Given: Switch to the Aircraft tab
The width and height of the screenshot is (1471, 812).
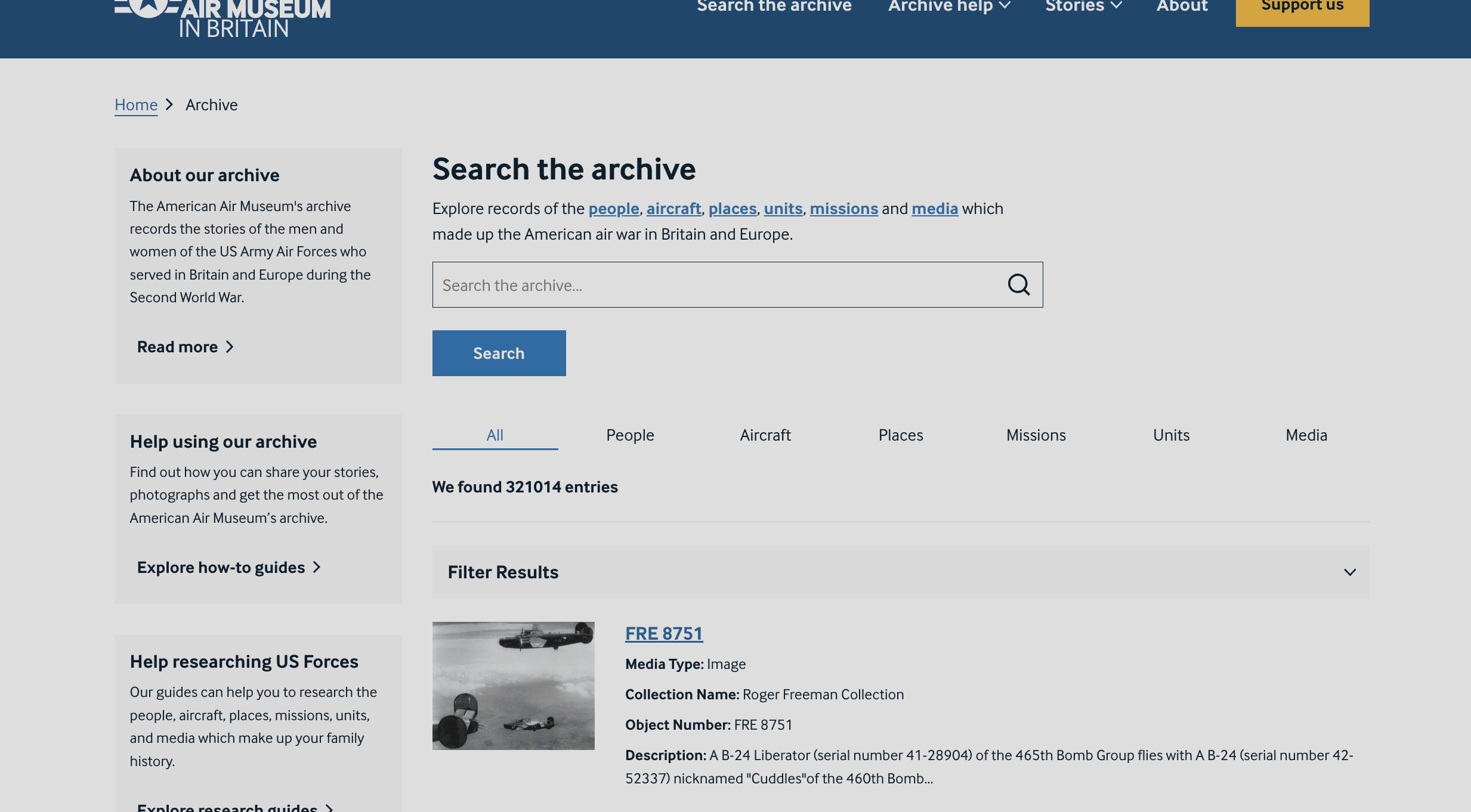Looking at the screenshot, I should [x=765, y=435].
